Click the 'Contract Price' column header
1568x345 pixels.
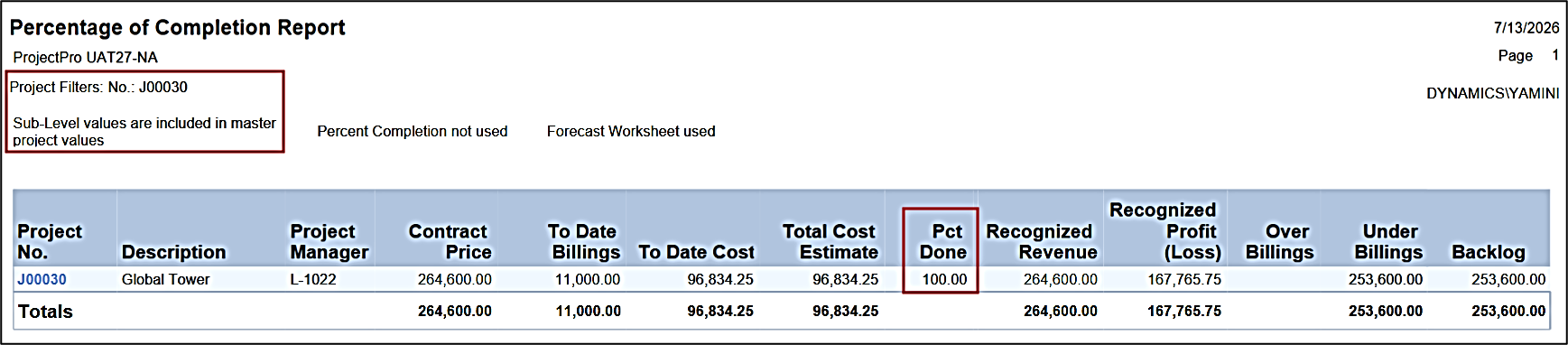pyautogui.click(x=450, y=242)
